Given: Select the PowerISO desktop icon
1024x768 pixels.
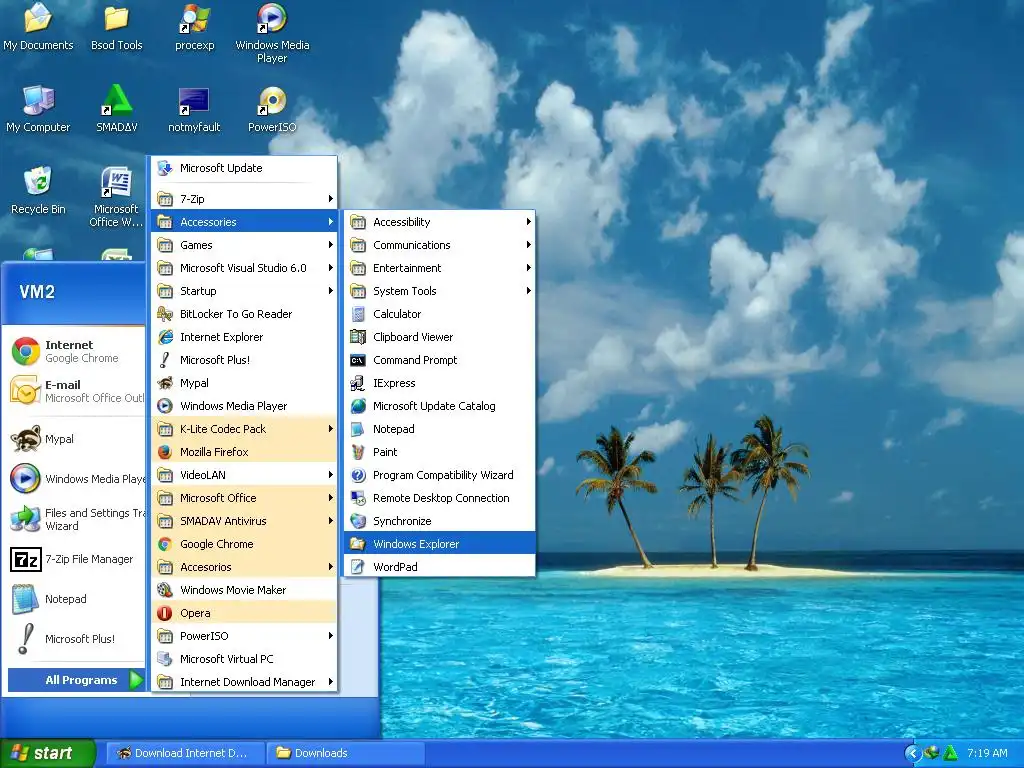Looking at the screenshot, I should 272,108.
